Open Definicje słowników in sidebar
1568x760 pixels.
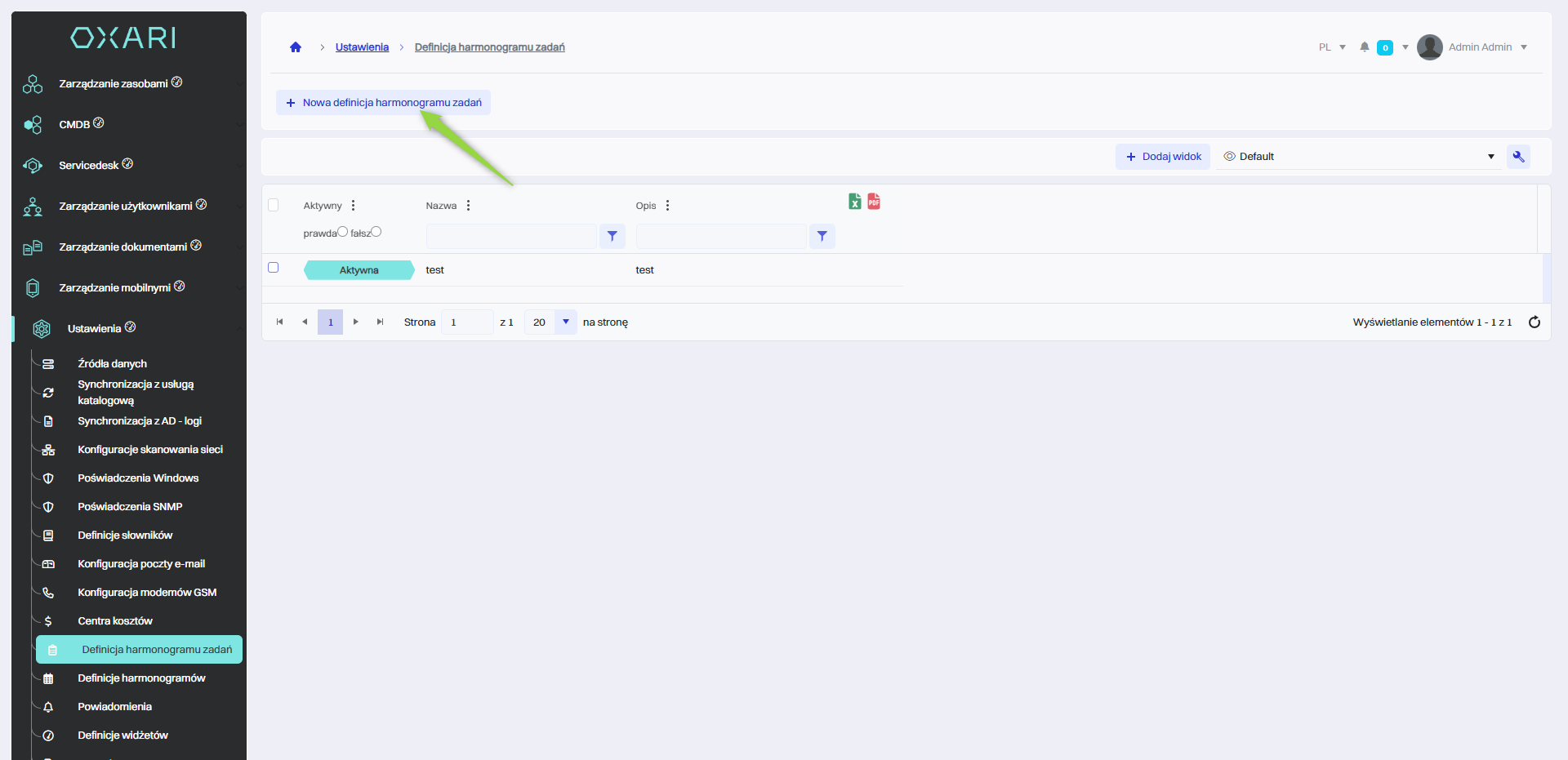pyautogui.click(x=125, y=536)
